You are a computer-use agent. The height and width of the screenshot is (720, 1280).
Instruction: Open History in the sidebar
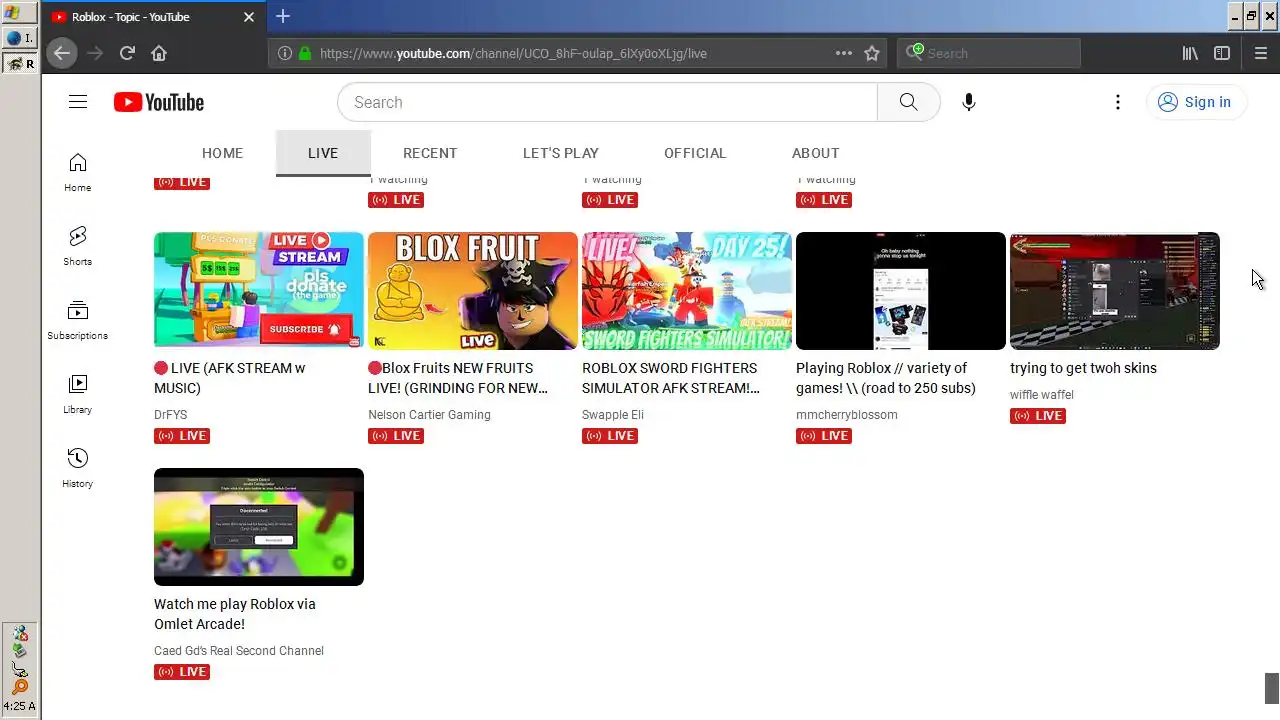point(78,468)
